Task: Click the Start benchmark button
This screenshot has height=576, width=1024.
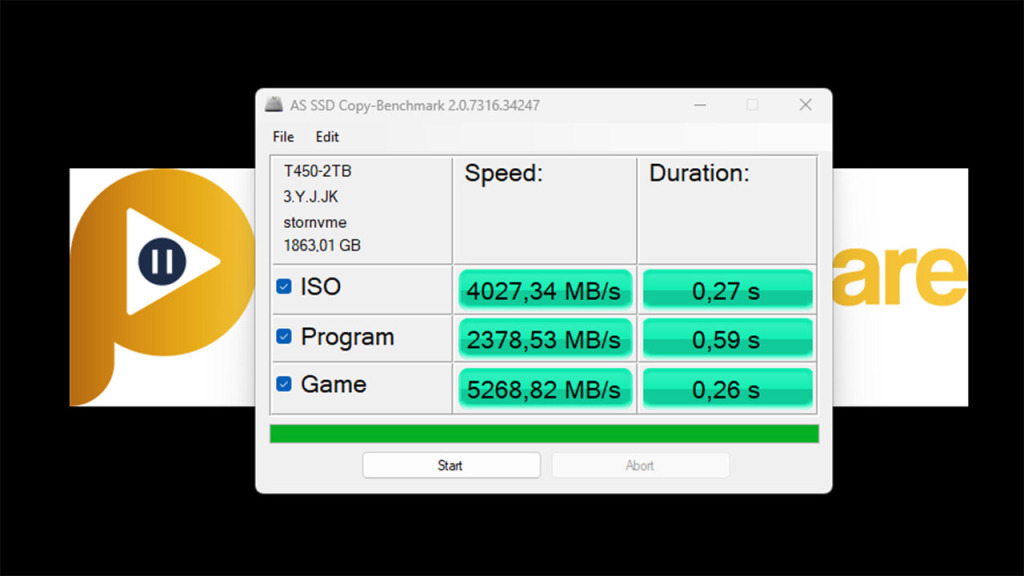Action: click(x=451, y=465)
